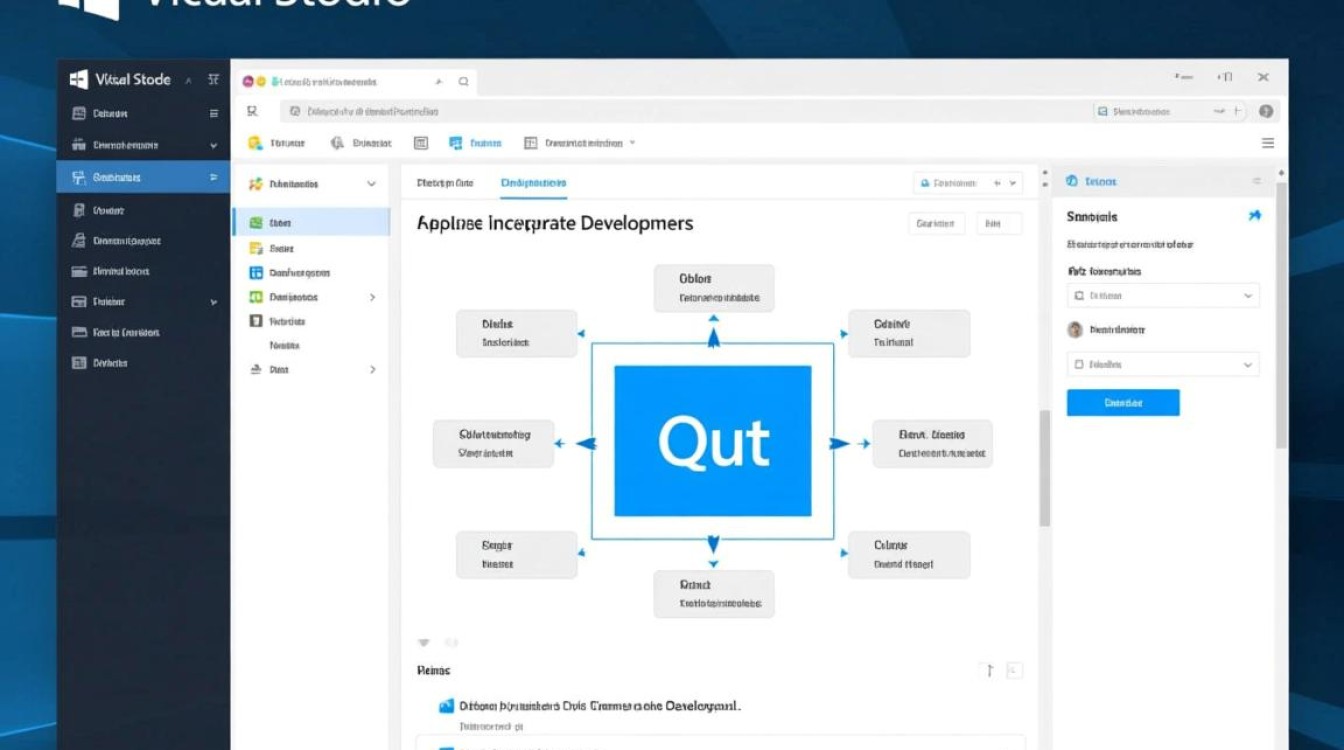Tick the checkbox inside the first right-panel dropdown
This screenshot has width=1344, height=750.
[1078, 296]
